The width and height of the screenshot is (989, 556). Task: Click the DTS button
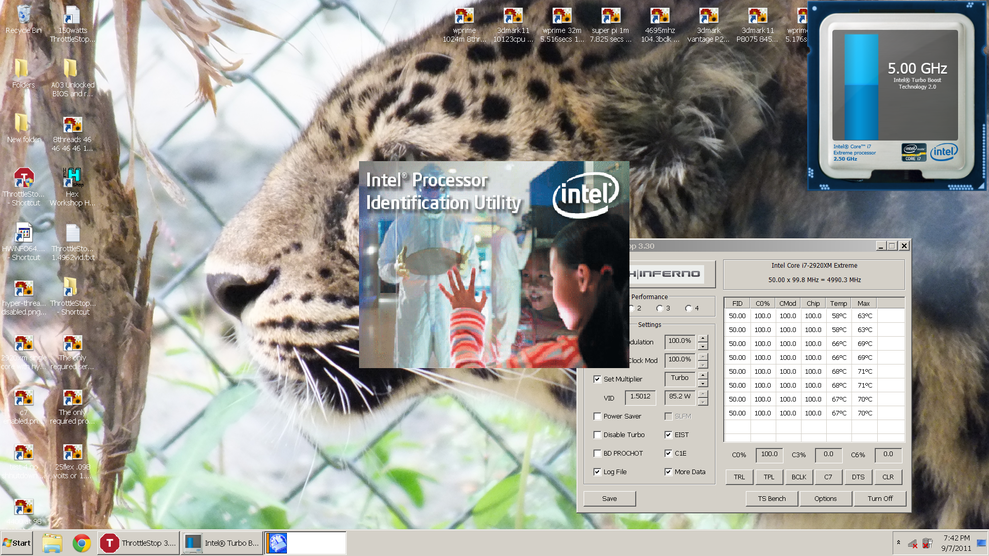[x=858, y=477]
